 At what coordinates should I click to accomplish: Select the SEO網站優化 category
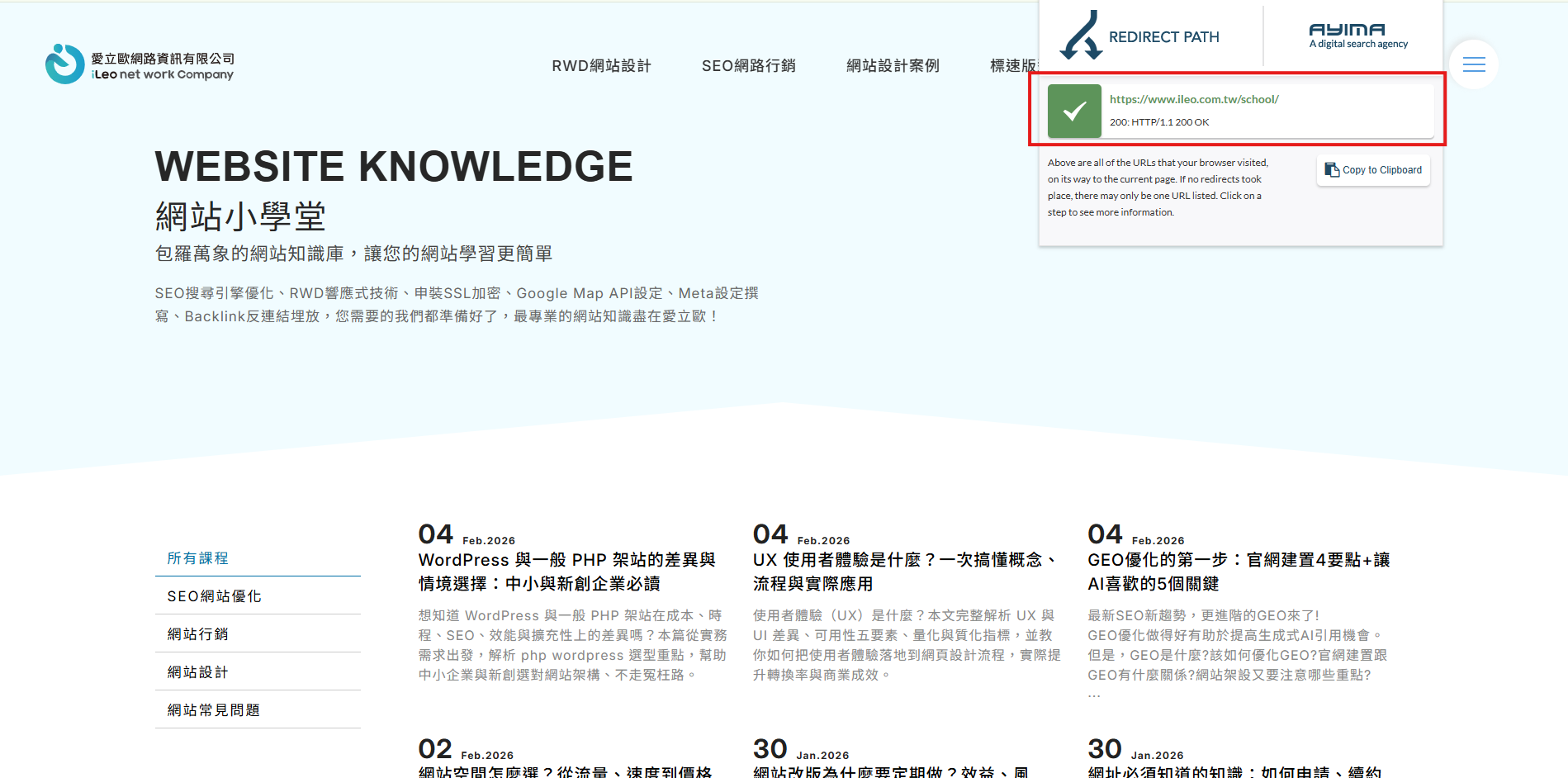(x=214, y=596)
